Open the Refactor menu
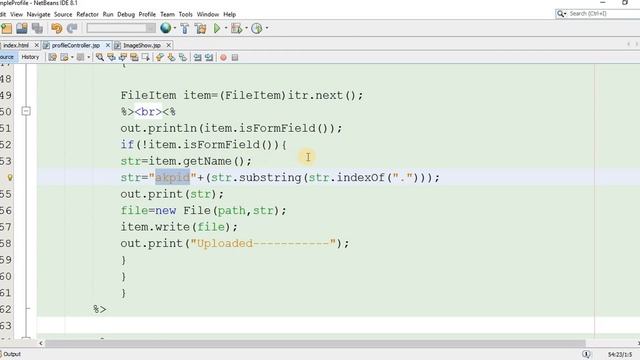The image size is (640, 360). [x=87, y=14]
